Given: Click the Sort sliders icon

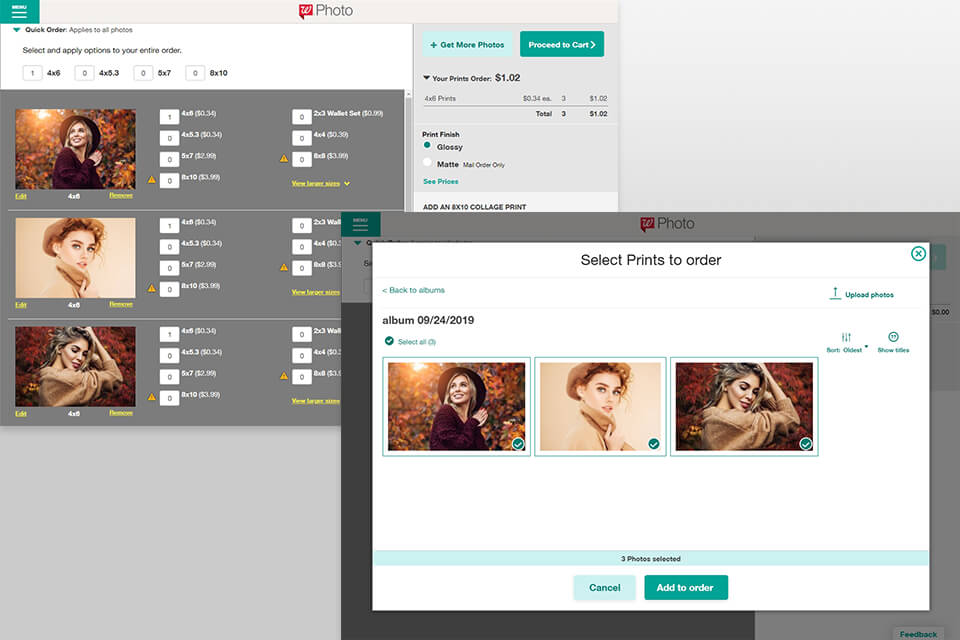Looking at the screenshot, I should click(x=846, y=338).
